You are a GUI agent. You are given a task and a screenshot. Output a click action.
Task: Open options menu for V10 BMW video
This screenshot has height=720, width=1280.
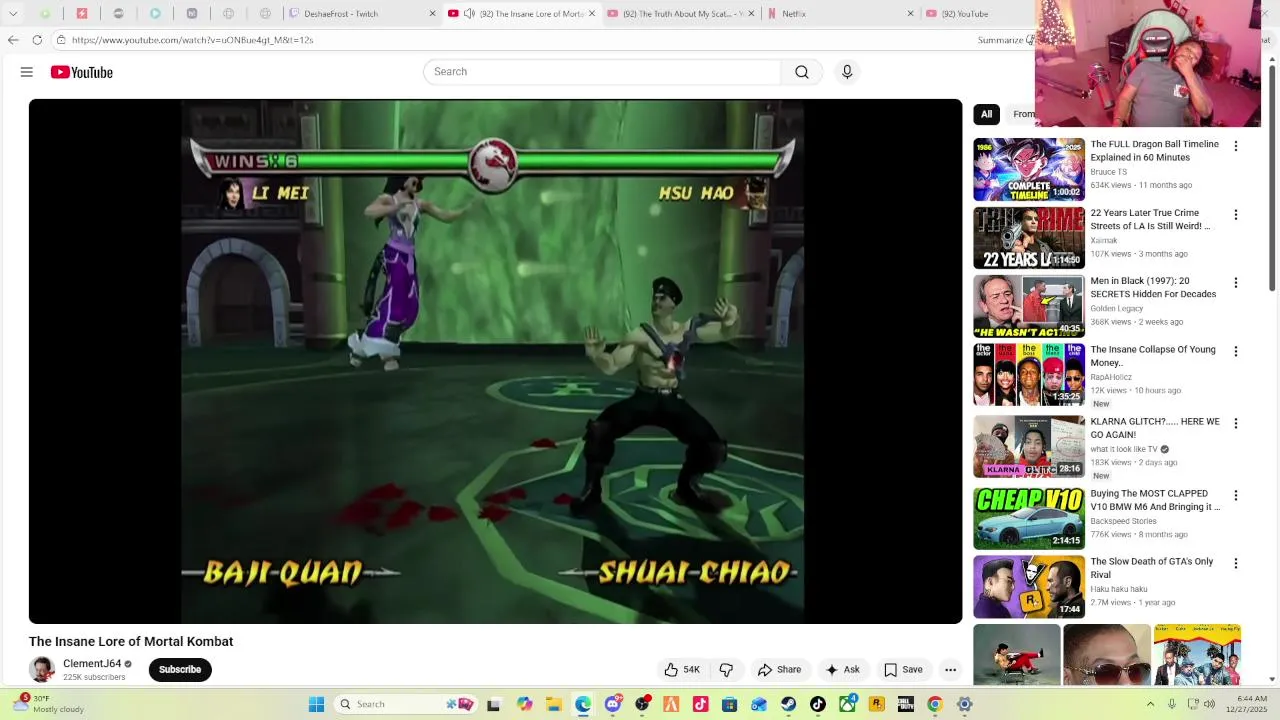pyautogui.click(x=1236, y=496)
